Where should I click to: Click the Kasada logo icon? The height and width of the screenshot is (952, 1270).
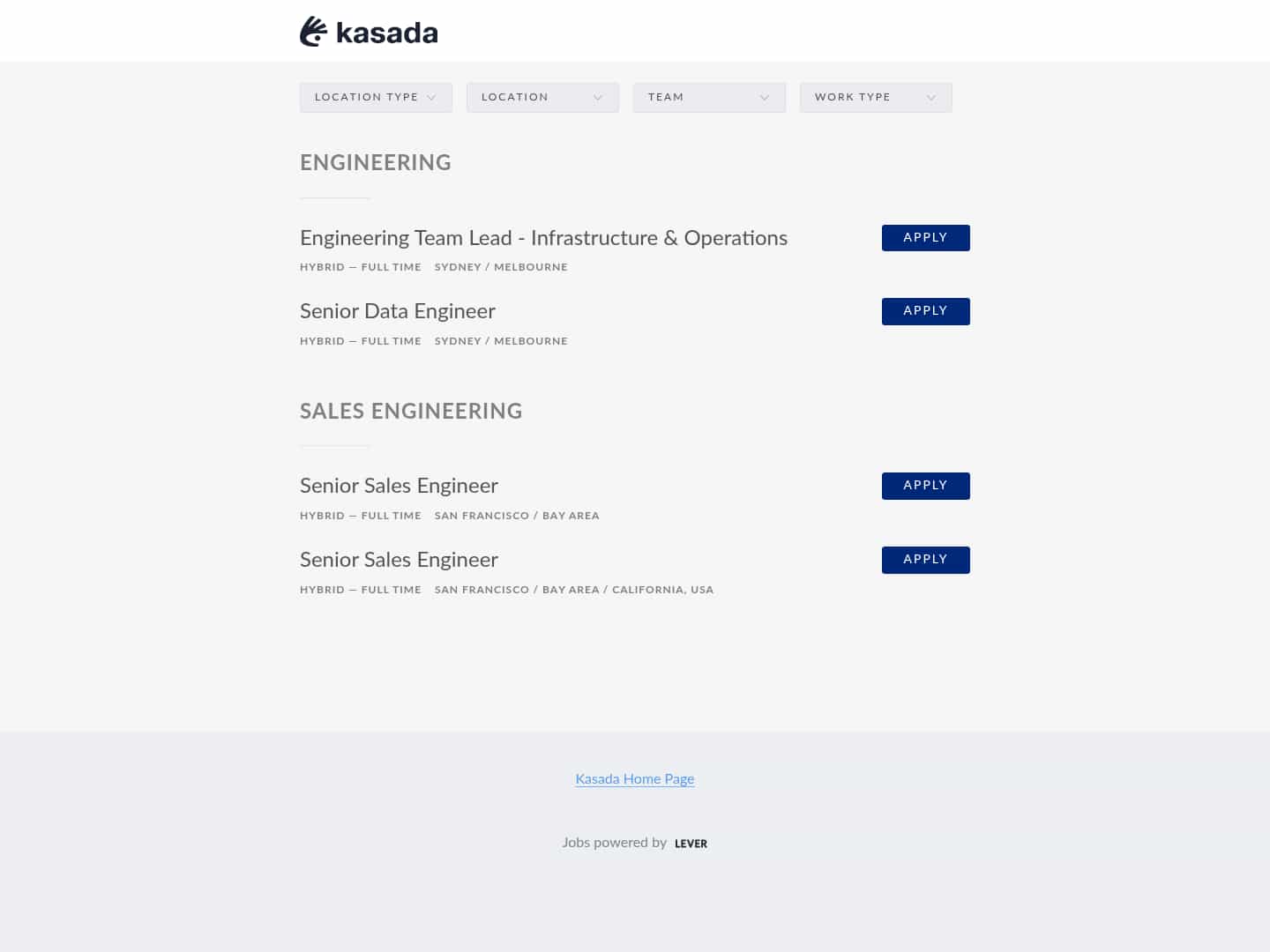pyautogui.click(x=314, y=31)
